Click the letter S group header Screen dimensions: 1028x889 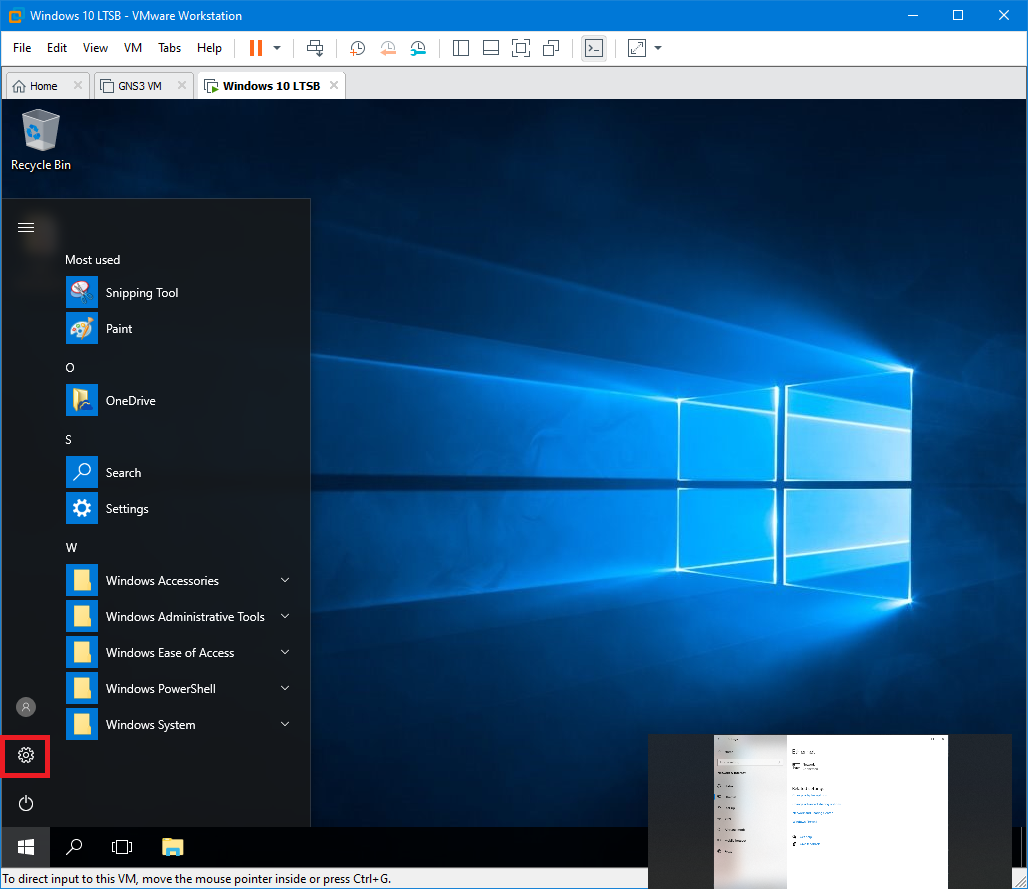[x=69, y=440]
